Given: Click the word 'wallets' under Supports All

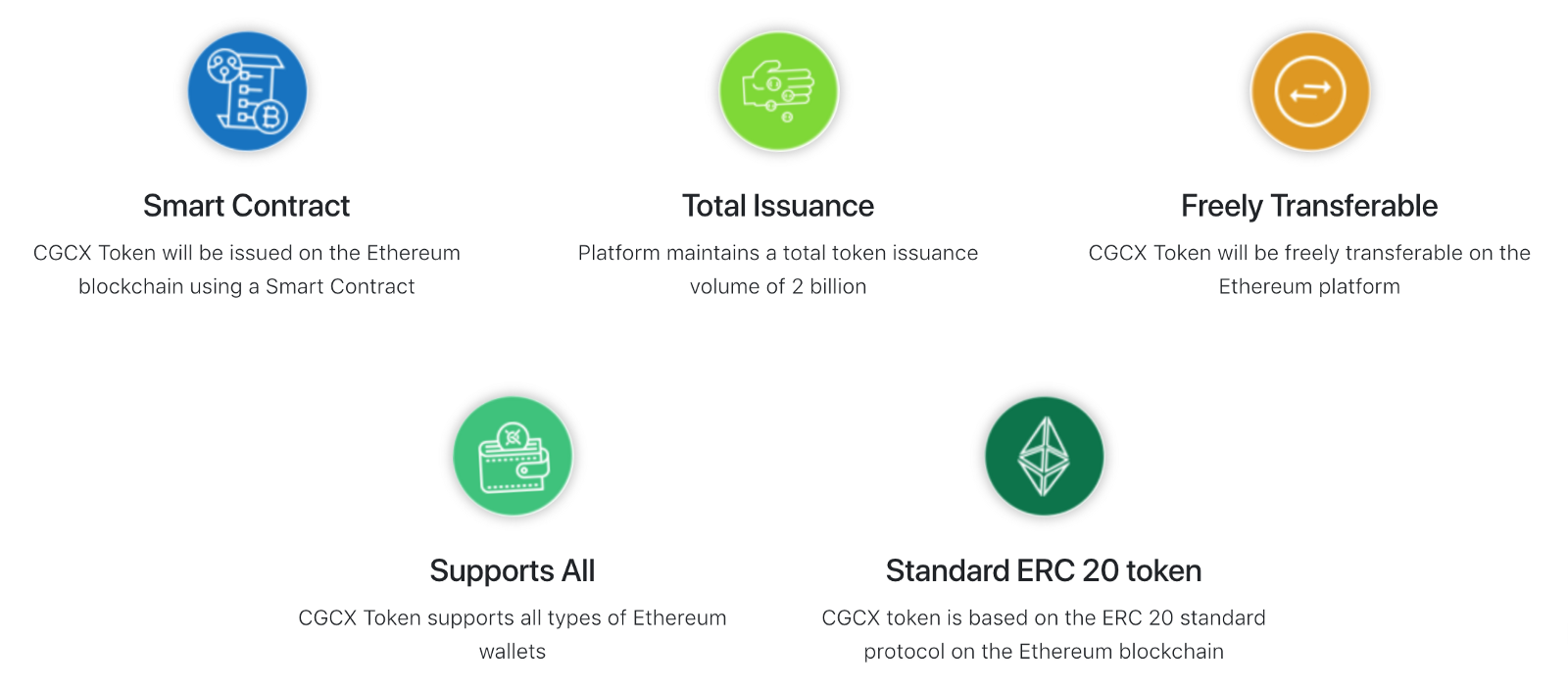Looking at the screenshot, I should [513, 652].
